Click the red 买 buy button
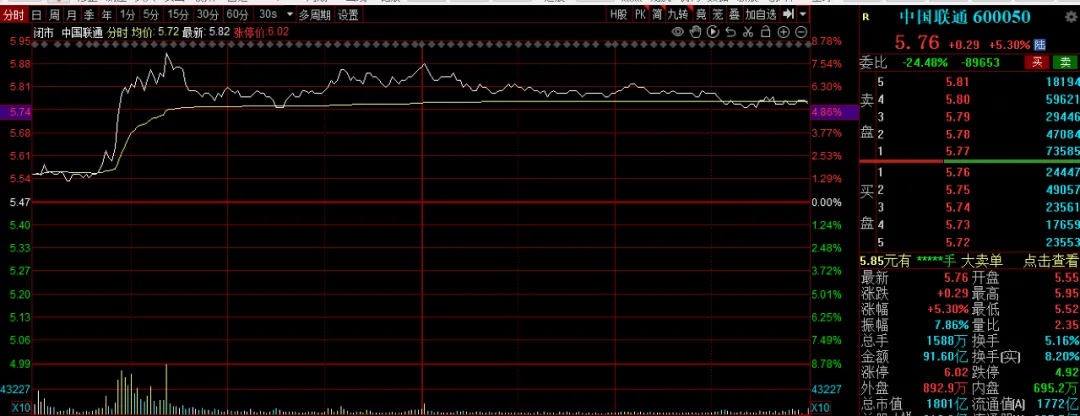Viewport: 1080px width, 416px height. coord(1037,63)
